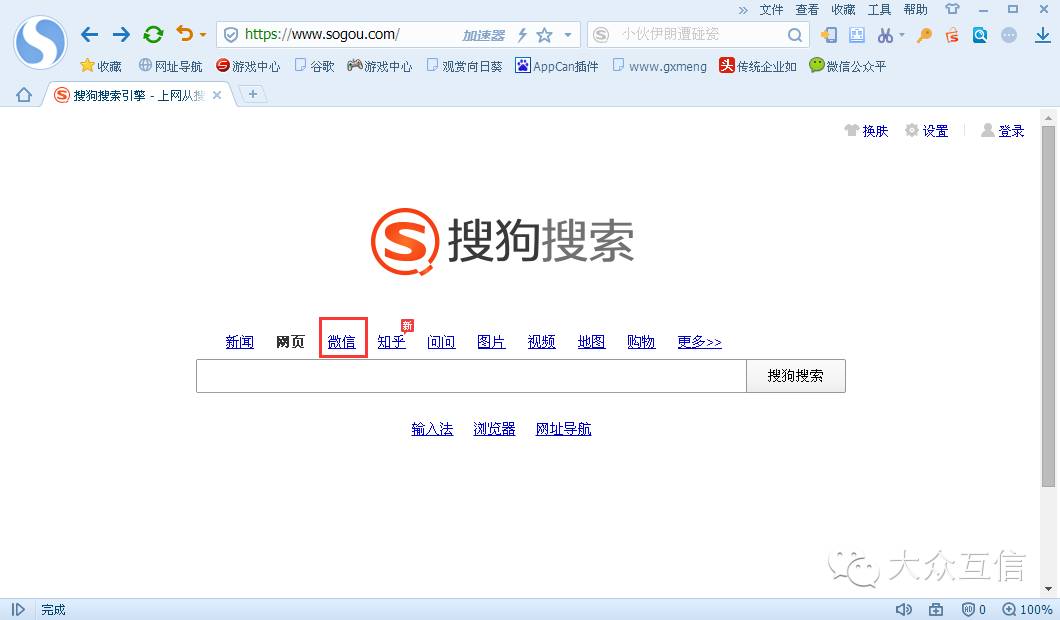Click the blue save-page toolbar icon
This screenshot has height=620, width=1060.
857,34
